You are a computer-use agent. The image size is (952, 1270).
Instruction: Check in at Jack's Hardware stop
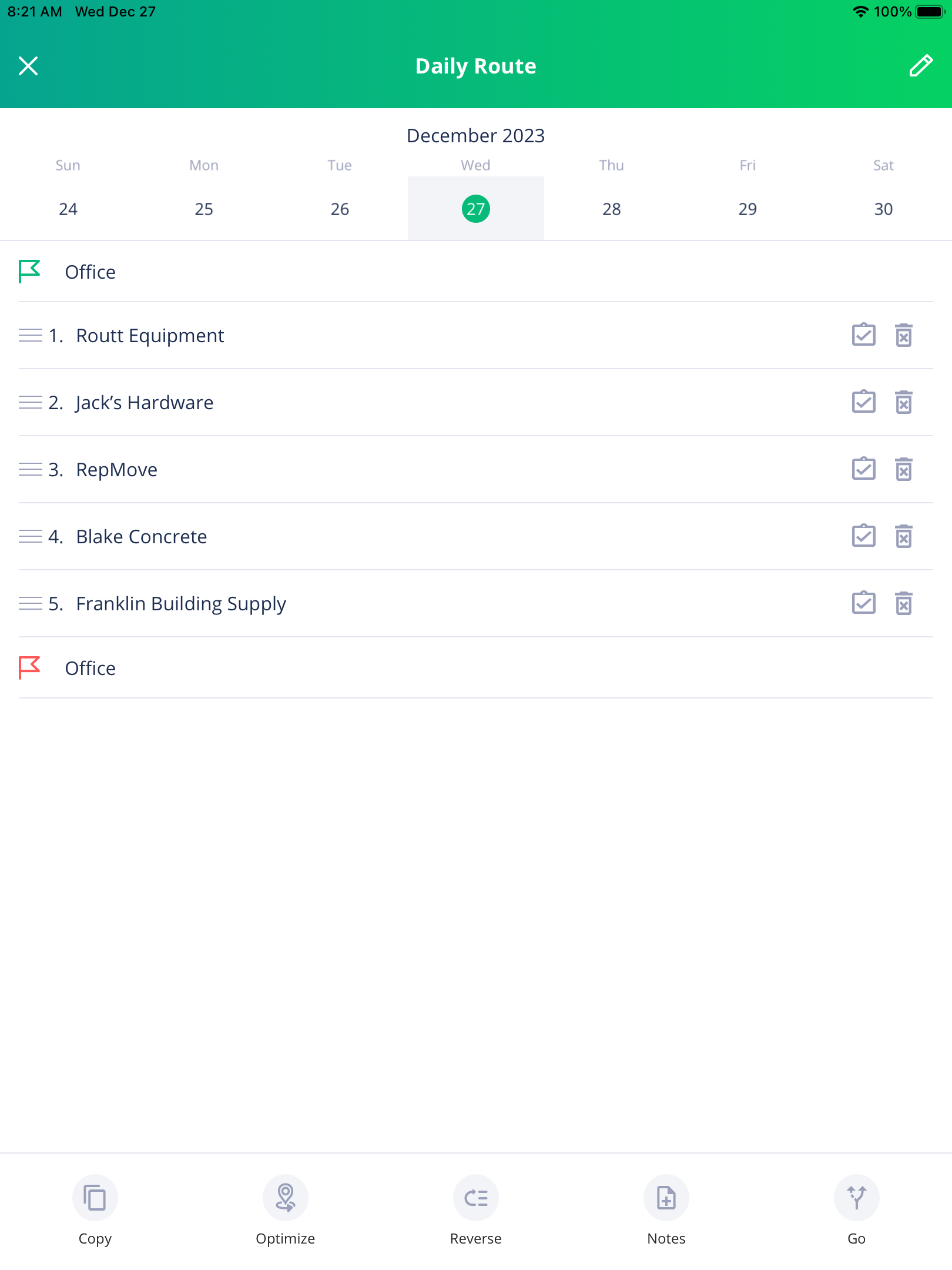click(x=863, y=402)
